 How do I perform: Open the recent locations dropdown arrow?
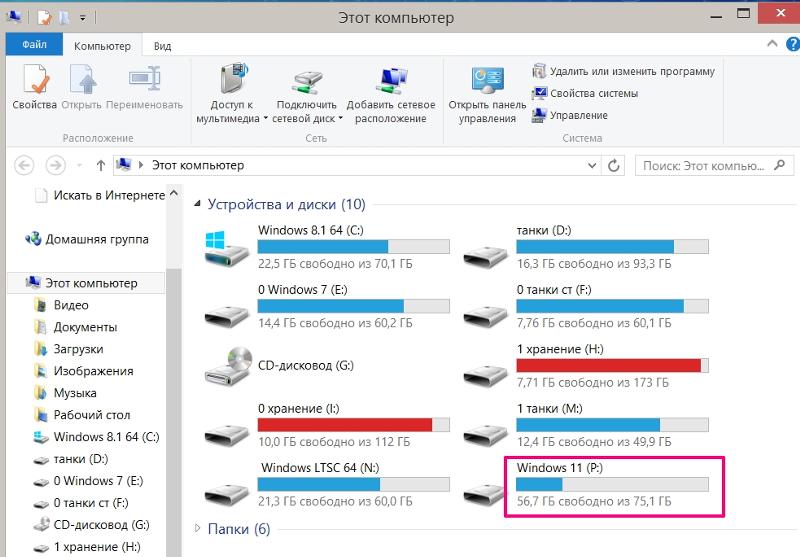click(x=79, y=165)
